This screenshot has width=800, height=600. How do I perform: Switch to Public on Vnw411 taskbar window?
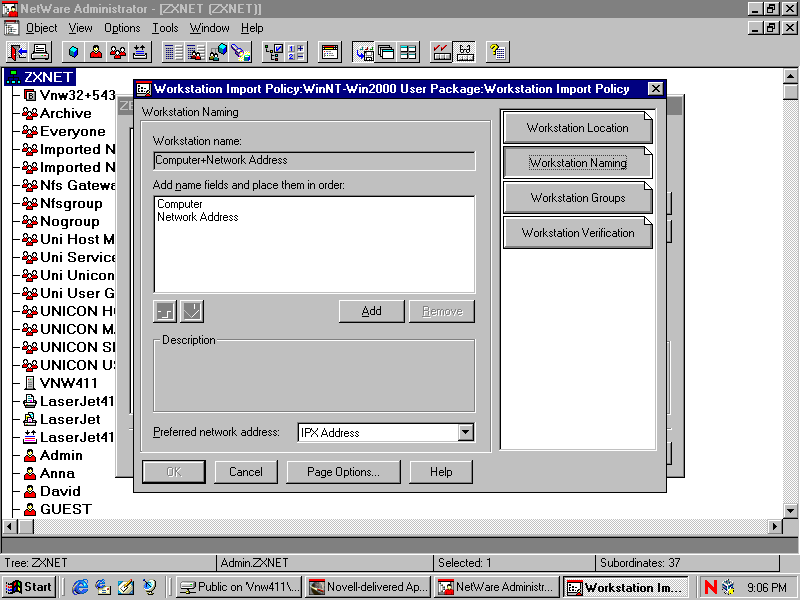pyautogui.click(x=239, y=587)
